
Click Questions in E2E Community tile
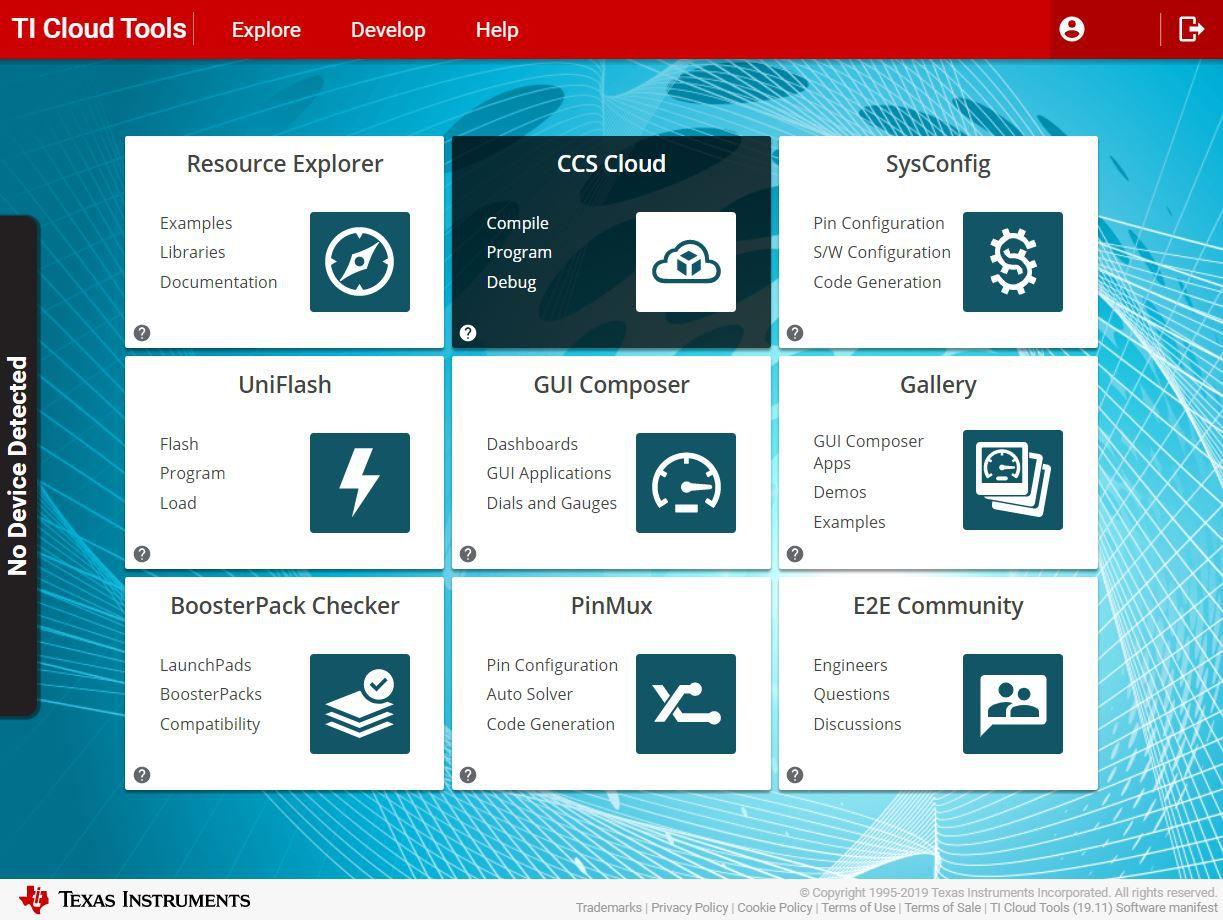[852, 694]
